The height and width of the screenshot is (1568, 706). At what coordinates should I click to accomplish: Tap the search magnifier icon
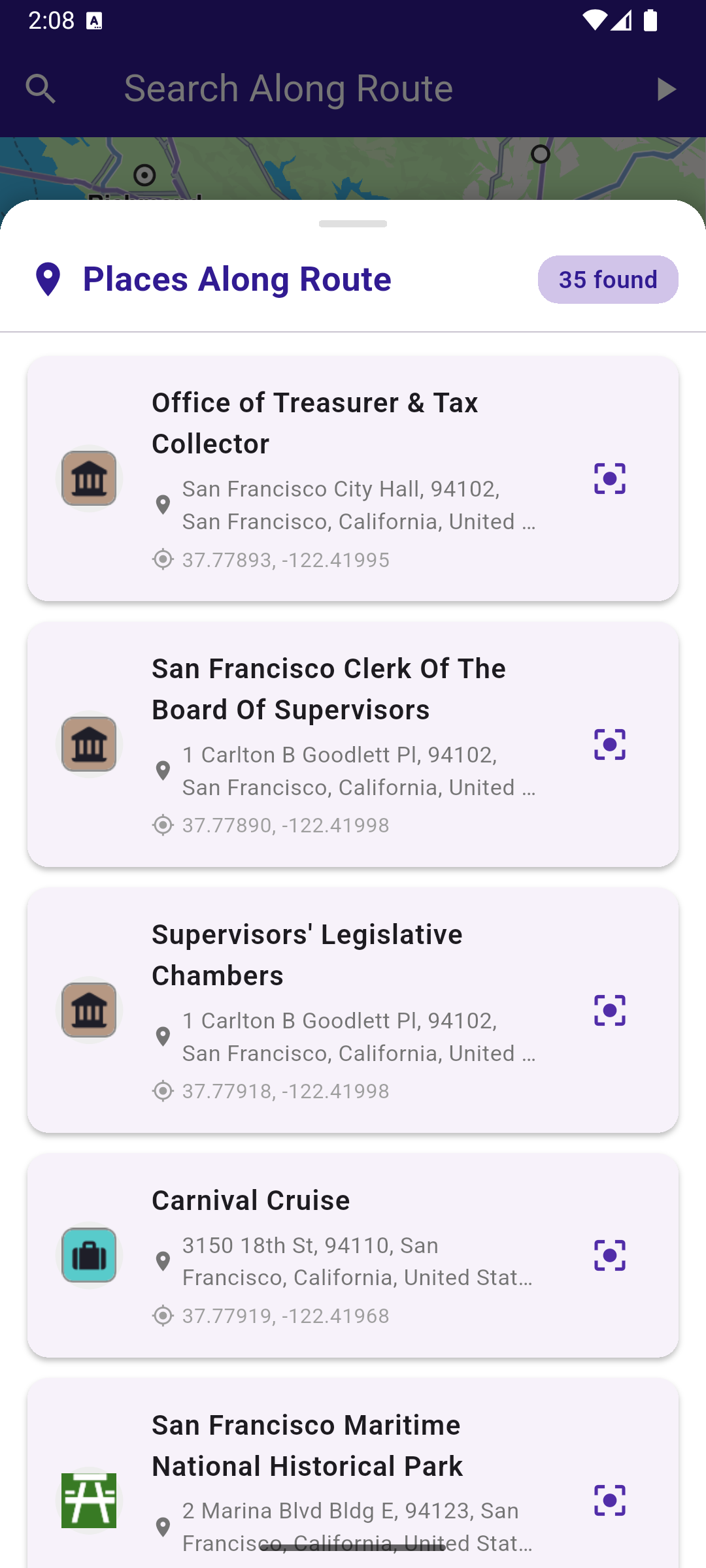[41, 88]
